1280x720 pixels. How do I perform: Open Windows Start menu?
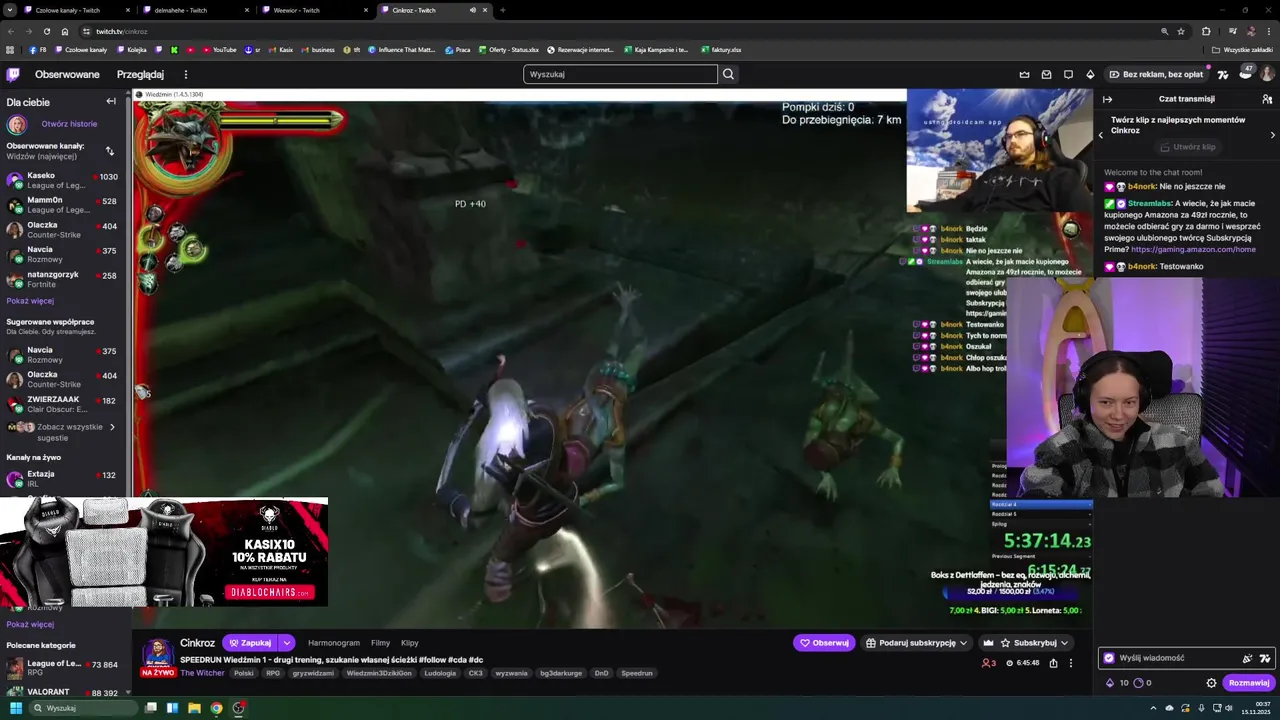(x=15, y=708)
